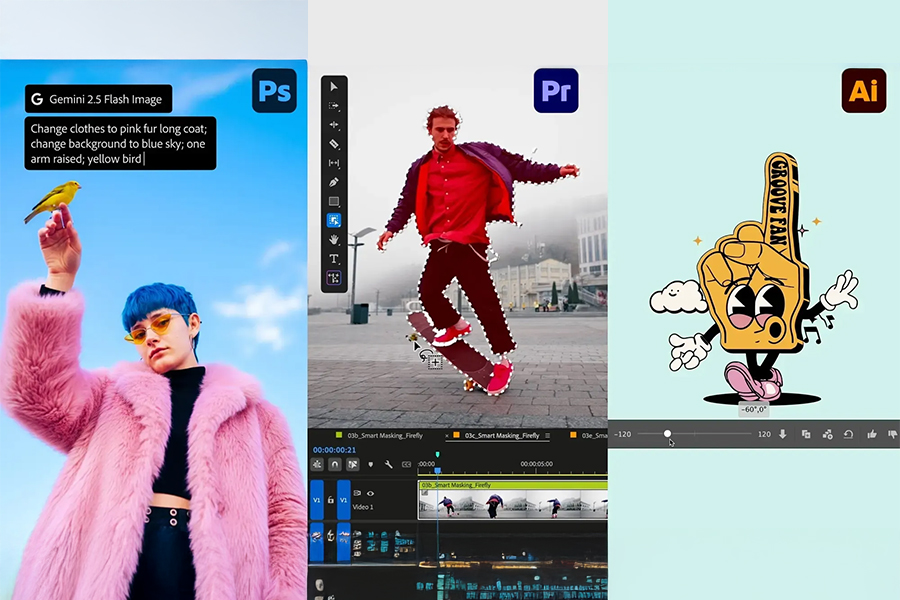Click the thumbs down feedback icon
Viewport: 900px width, 600px height.
[x=893, y=435]
